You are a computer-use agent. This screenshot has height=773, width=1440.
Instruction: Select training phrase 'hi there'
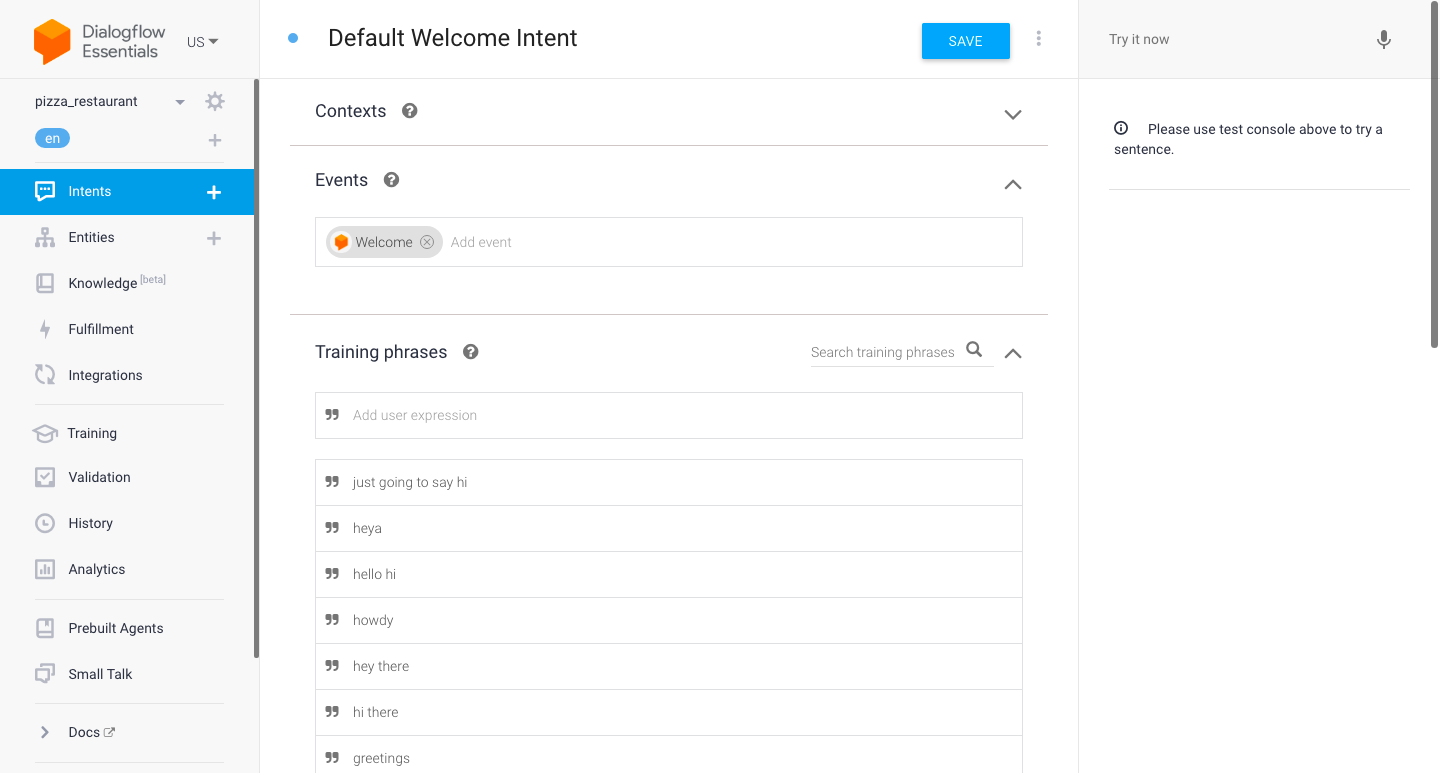click(x=669, y=712)
